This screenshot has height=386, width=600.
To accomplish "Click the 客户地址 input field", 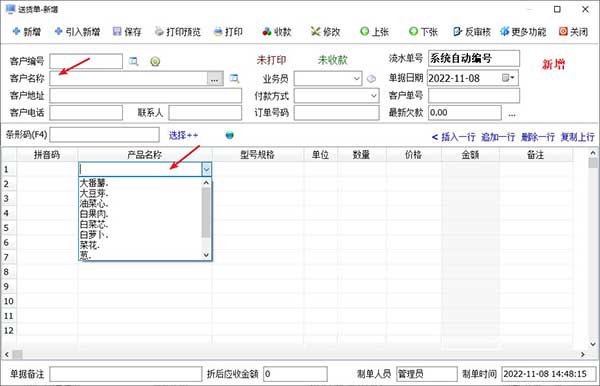I will click(146, 96).
